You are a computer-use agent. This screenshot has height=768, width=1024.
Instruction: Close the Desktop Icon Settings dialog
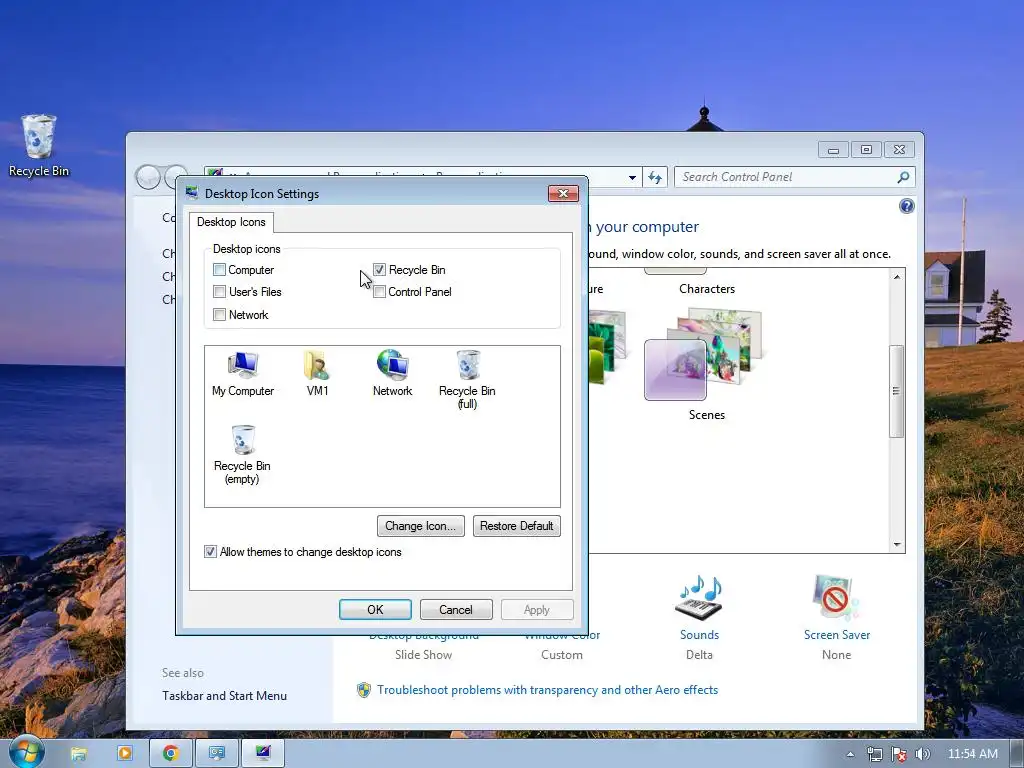563,193
